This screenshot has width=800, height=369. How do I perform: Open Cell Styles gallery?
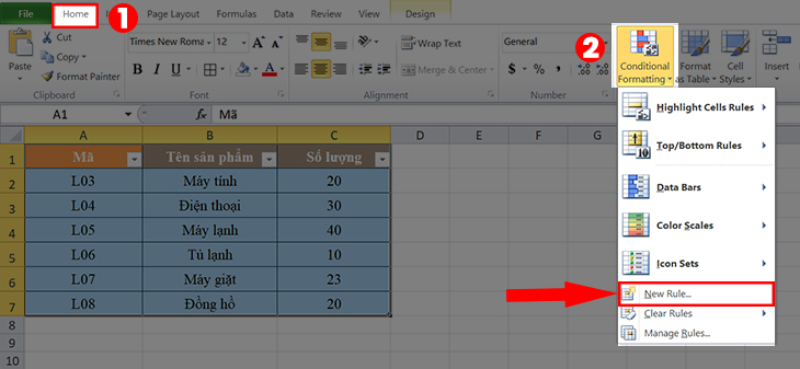[x=735, y=56]
